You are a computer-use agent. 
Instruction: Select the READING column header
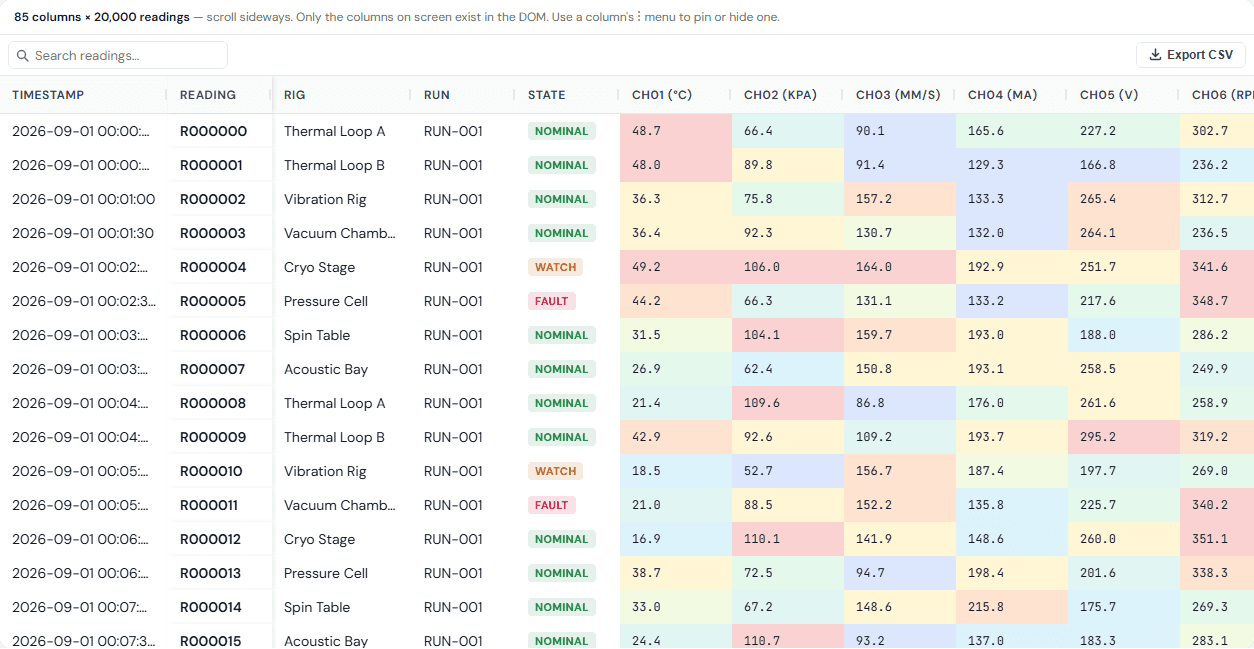220,95
